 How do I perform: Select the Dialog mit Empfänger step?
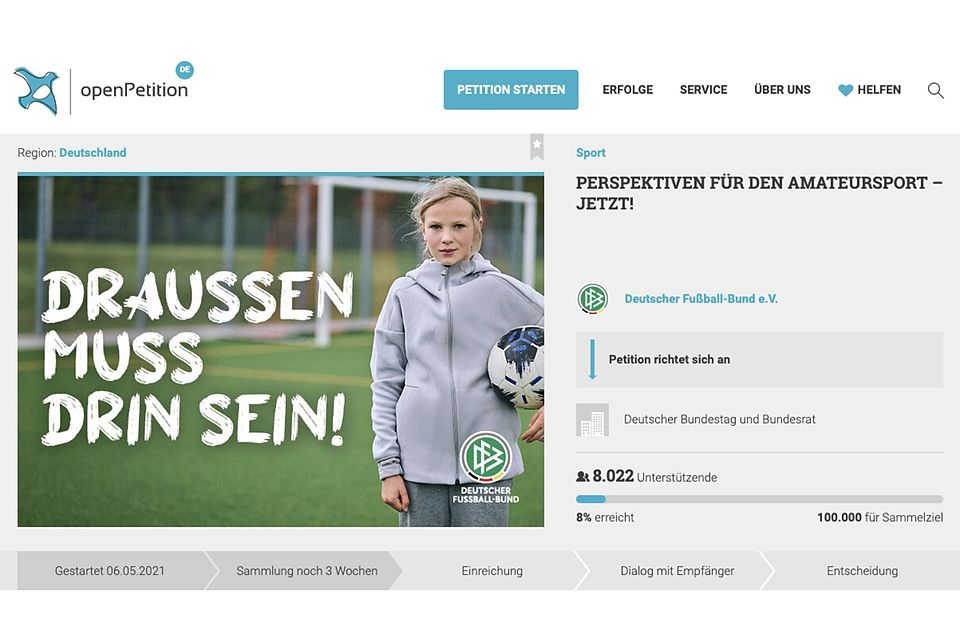click(x=677, y=571)
